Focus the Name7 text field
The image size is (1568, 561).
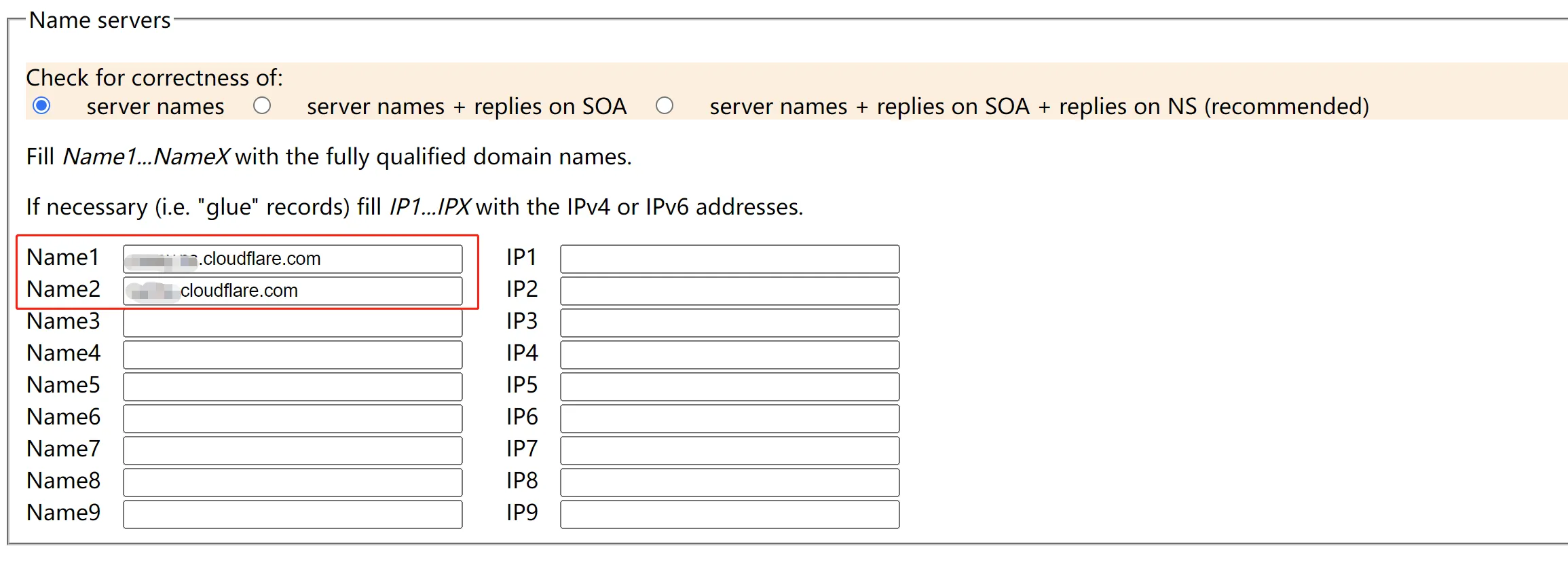click(x=293, y=450)
